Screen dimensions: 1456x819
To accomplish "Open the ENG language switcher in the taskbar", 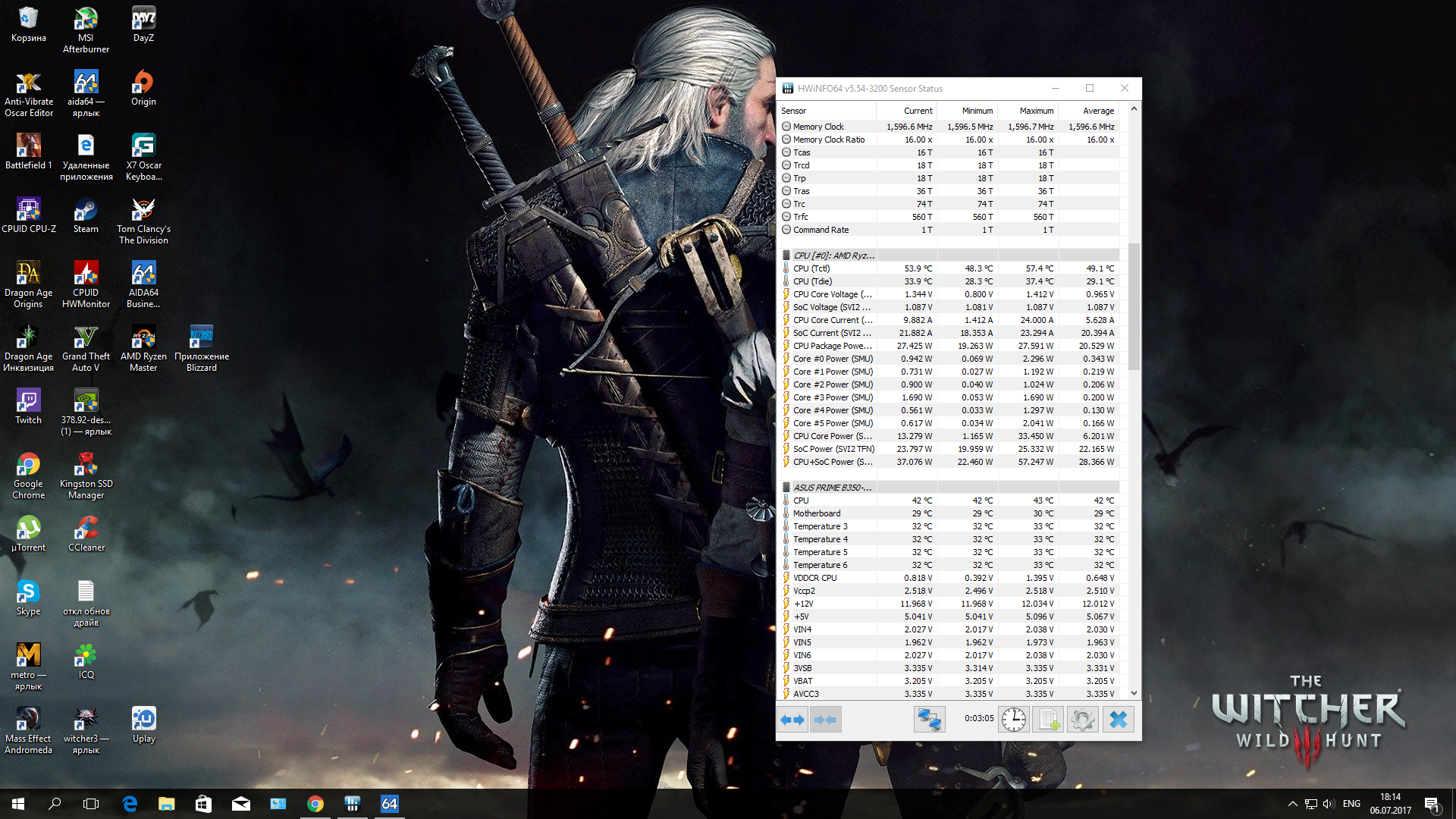I will click(1351, 804).
